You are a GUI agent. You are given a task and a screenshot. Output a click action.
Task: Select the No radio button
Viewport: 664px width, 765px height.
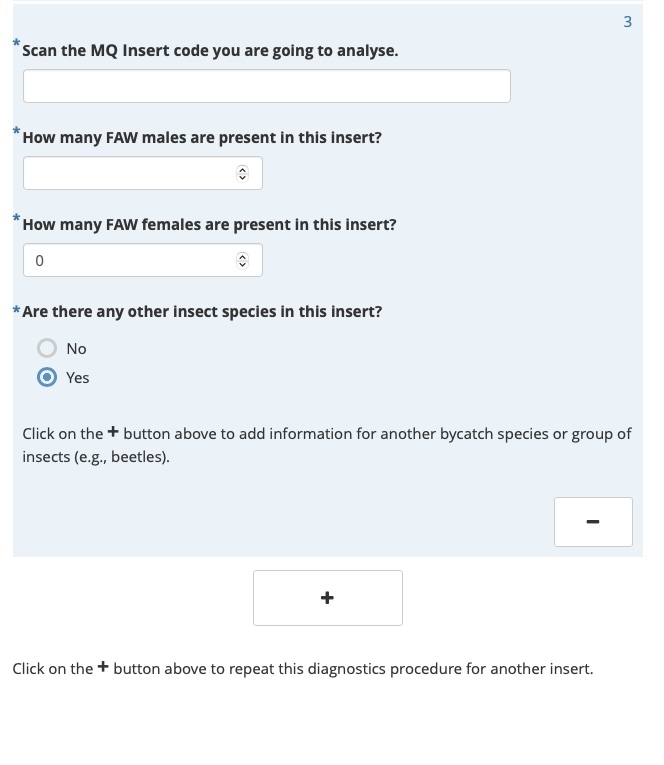coord(47,348)
